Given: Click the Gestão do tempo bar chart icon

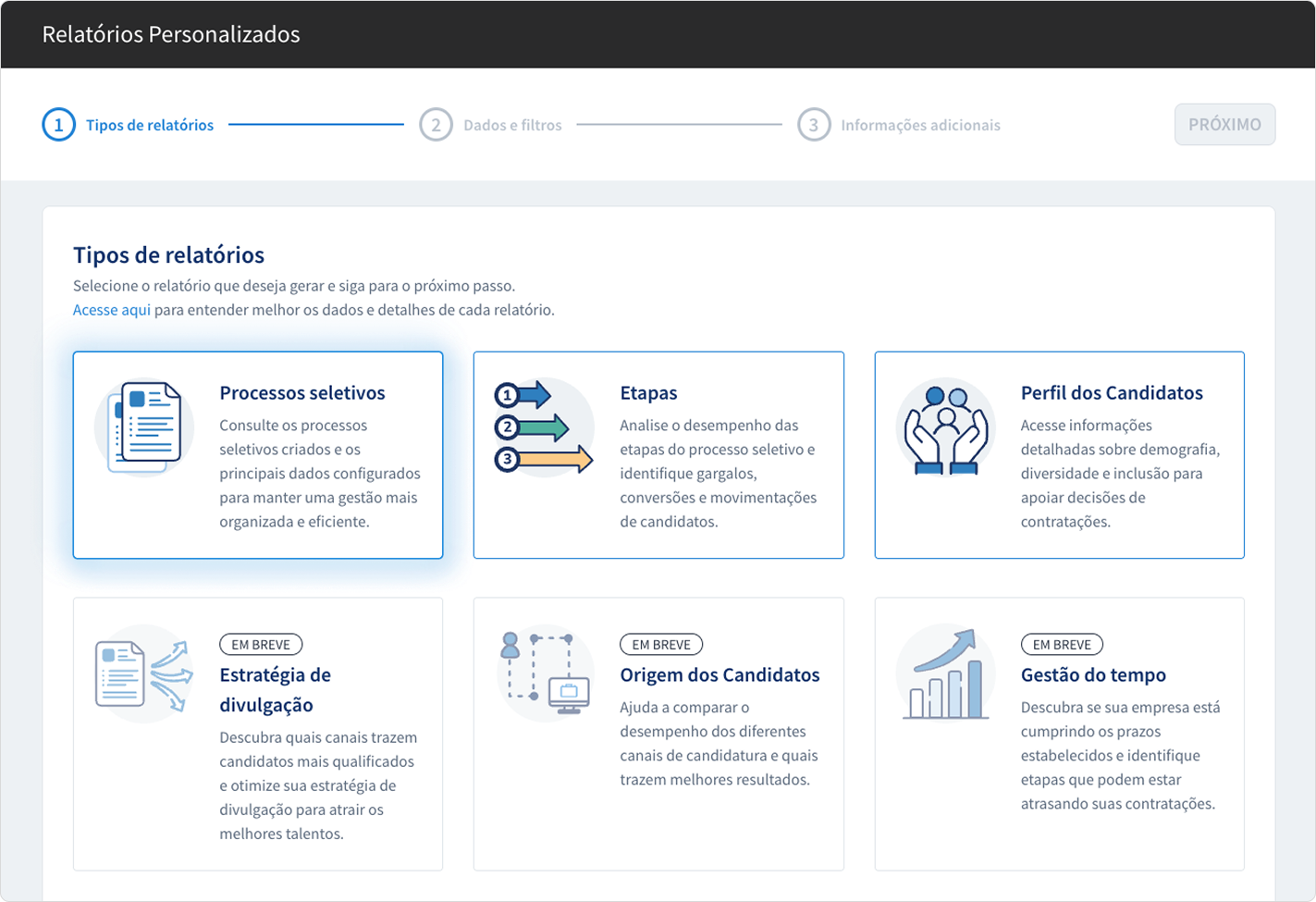Looking at the screenshot, I should tap(945, 674).
